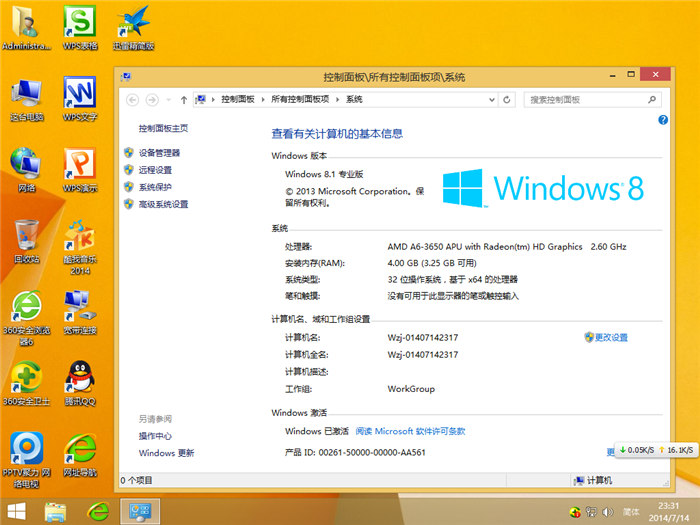The height and width of the screenshot is (525, 700).
Task: Open the help question mark icon
Action: point(663,120)
